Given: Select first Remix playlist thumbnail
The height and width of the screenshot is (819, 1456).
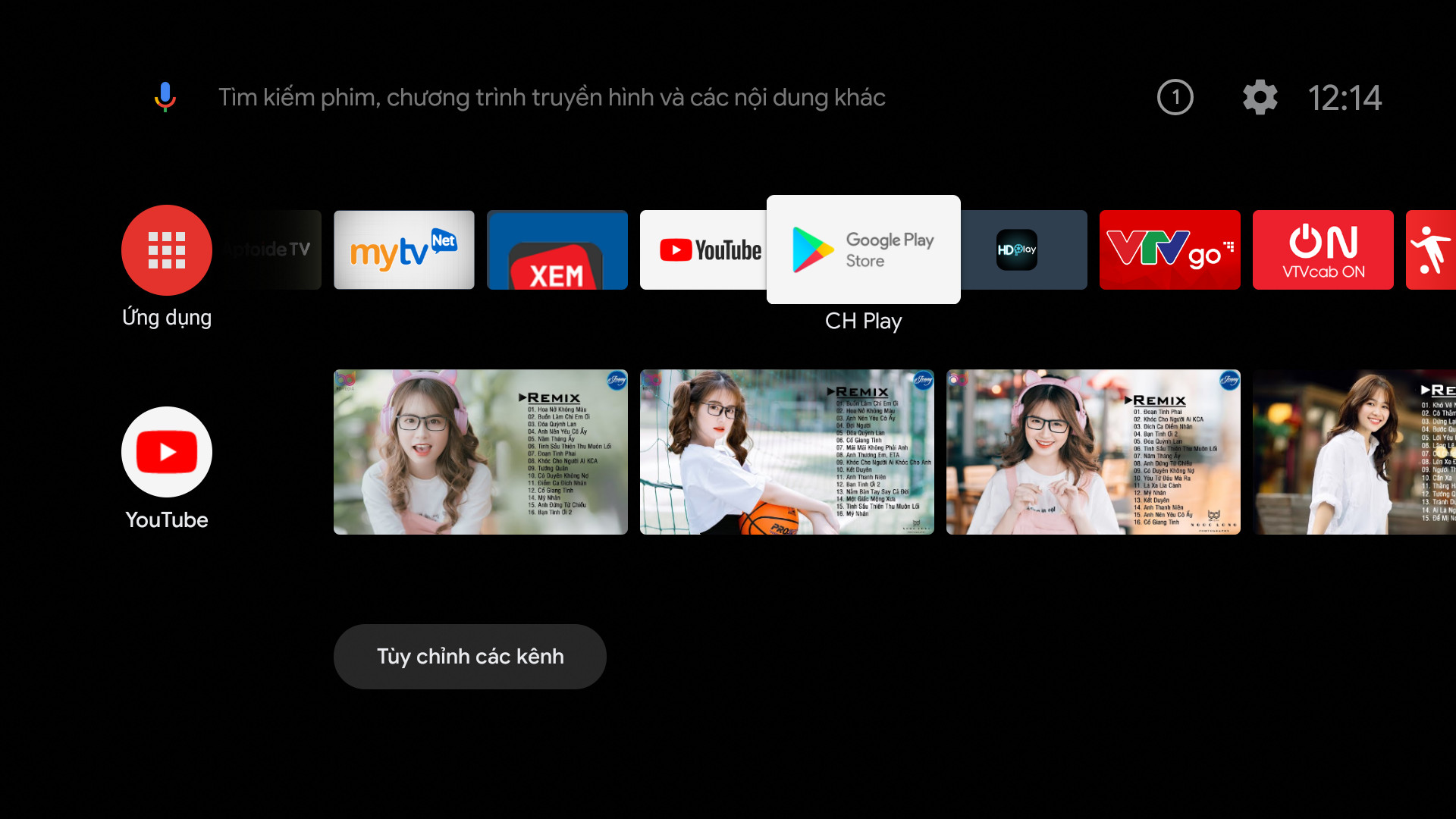Looking at the screenshot, I should coord(480,451).
